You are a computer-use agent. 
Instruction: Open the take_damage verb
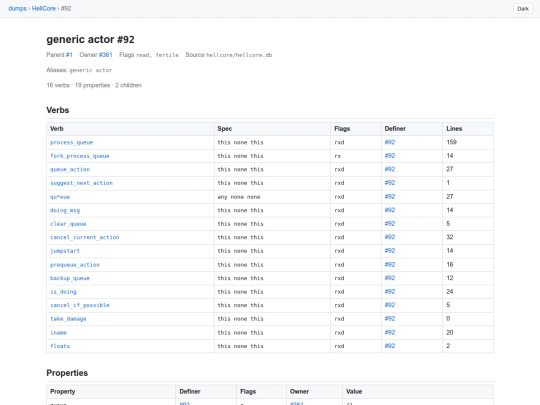coord(68,319)
